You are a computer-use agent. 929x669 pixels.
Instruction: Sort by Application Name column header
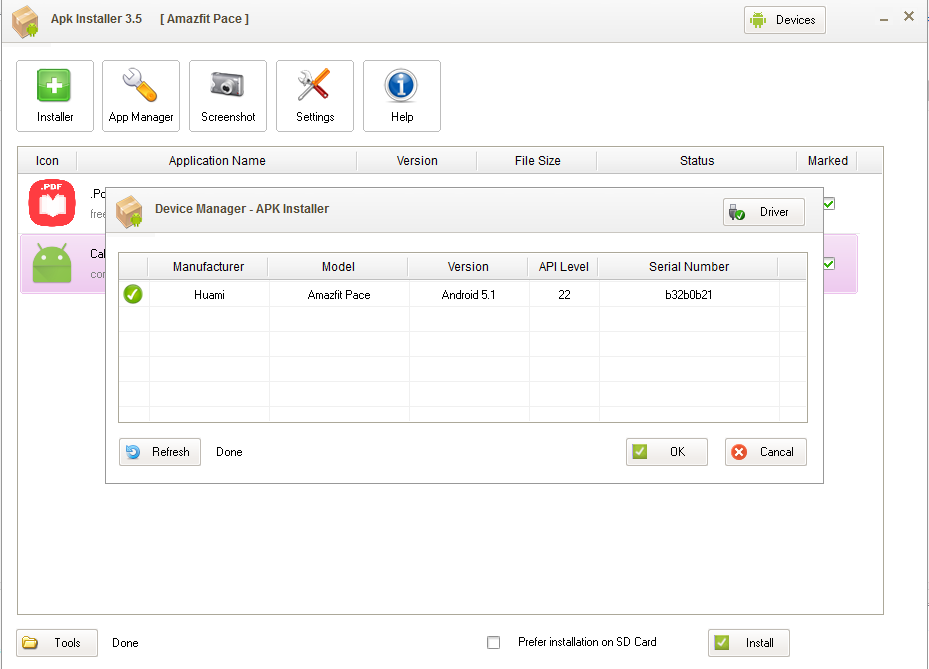[x=217, y=161]
